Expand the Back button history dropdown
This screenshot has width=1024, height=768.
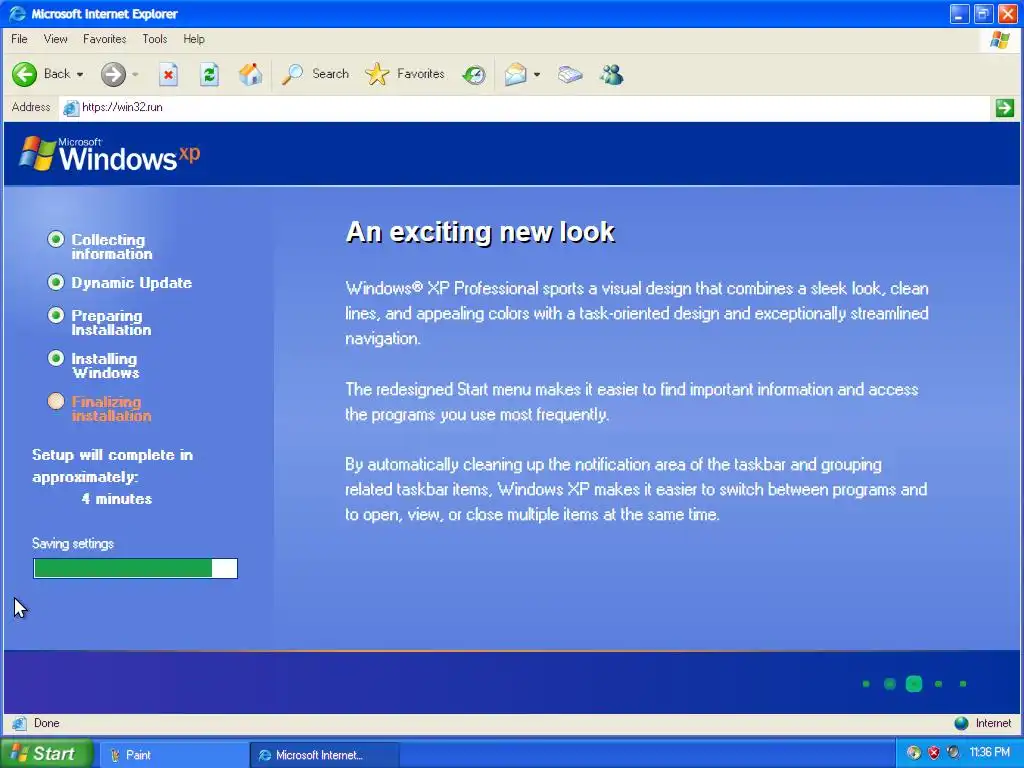coord(80,75)
